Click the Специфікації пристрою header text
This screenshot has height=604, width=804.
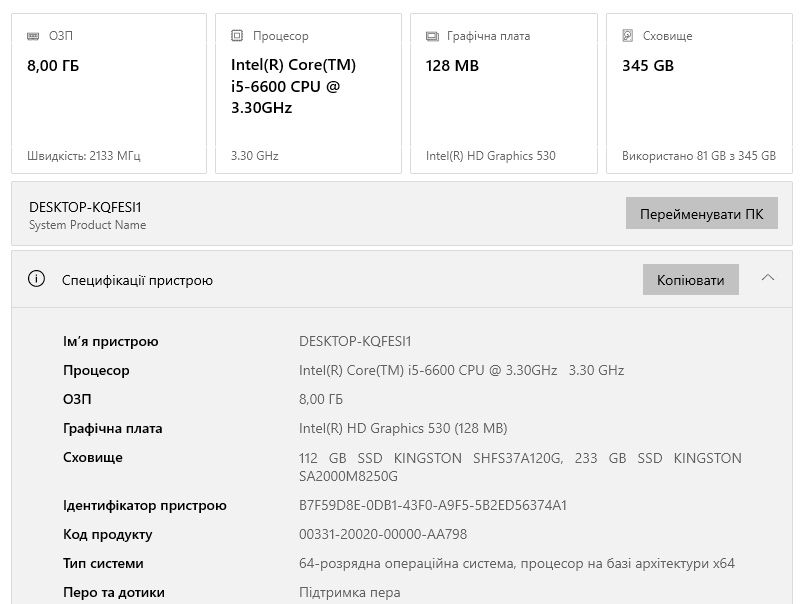tap(137, 281)
